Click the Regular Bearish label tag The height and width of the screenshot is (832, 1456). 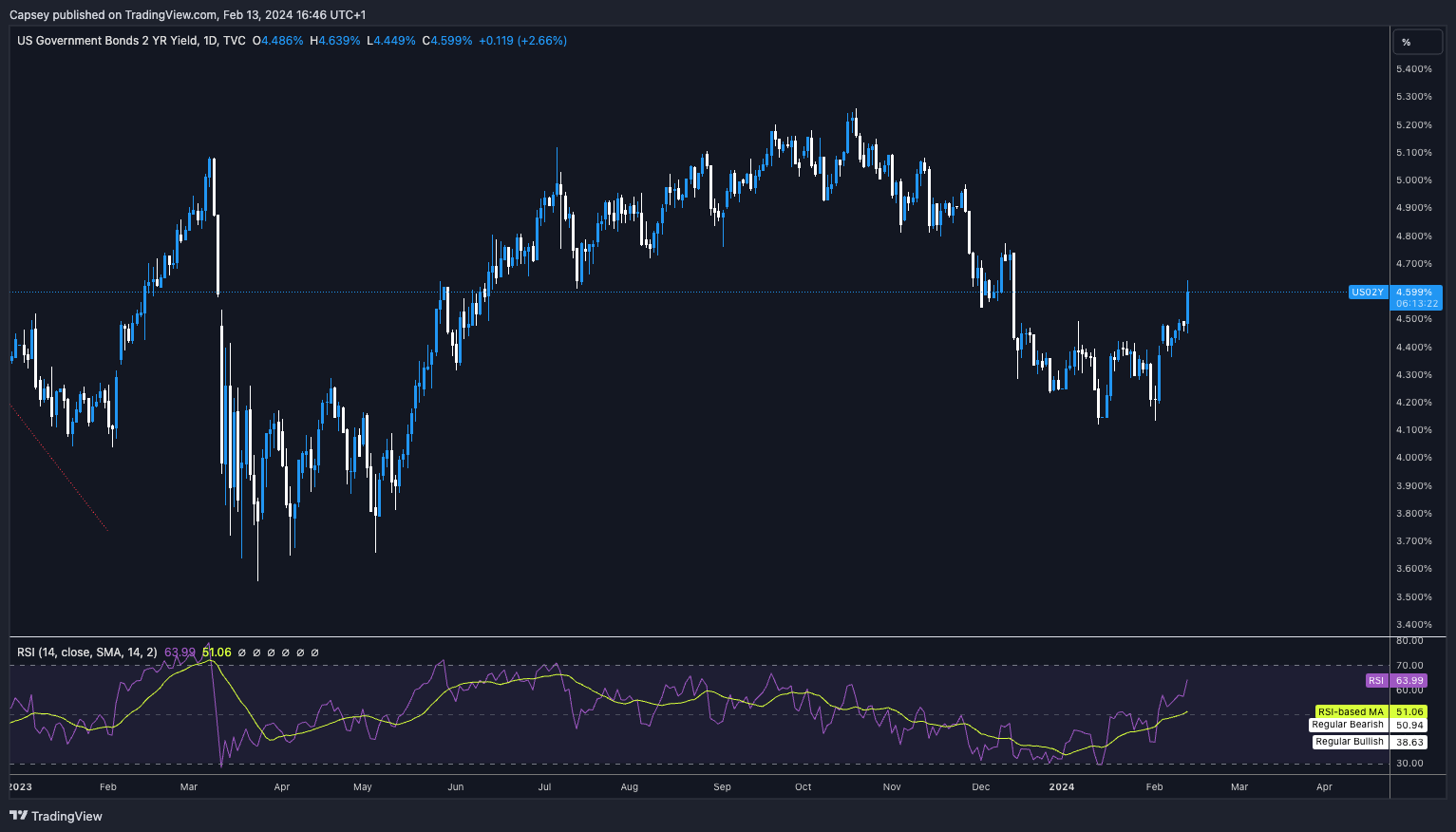pos(1347,725)
